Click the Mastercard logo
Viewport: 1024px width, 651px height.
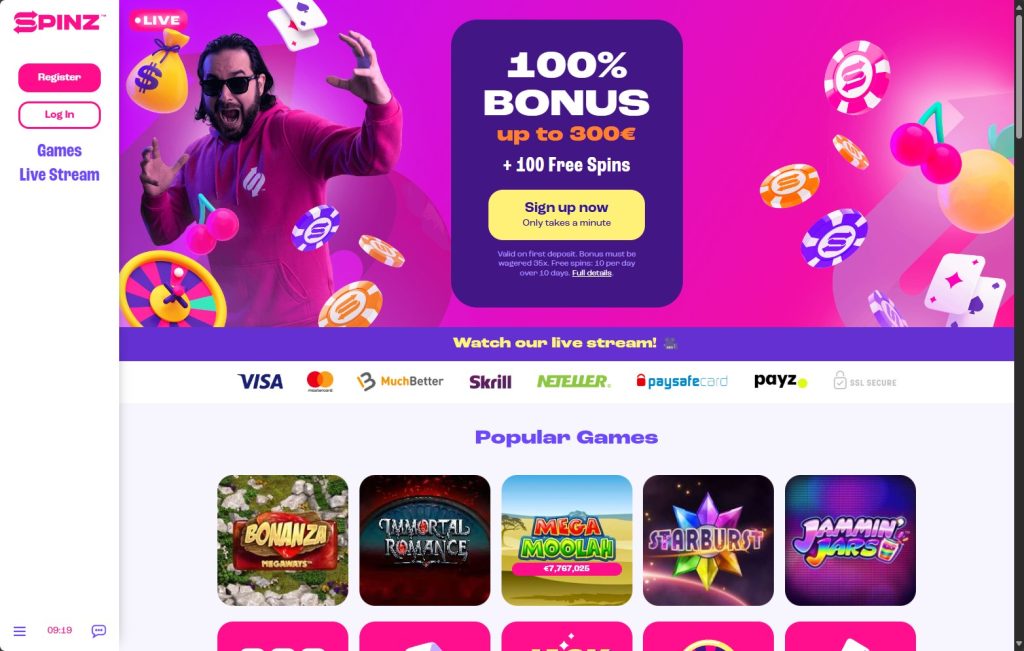(320, 381)
